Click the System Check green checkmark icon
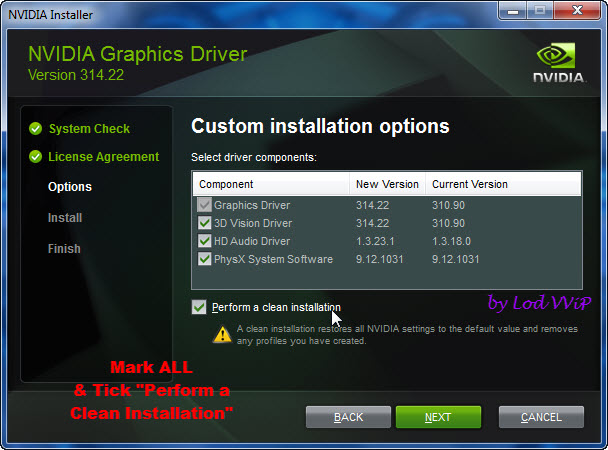Viewport: 608px width, 450px height. [x=35, y=128]
